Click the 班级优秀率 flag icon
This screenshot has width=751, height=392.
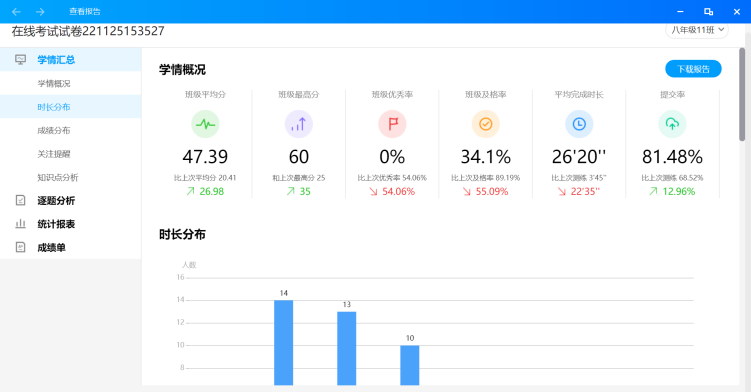(392, 124)
